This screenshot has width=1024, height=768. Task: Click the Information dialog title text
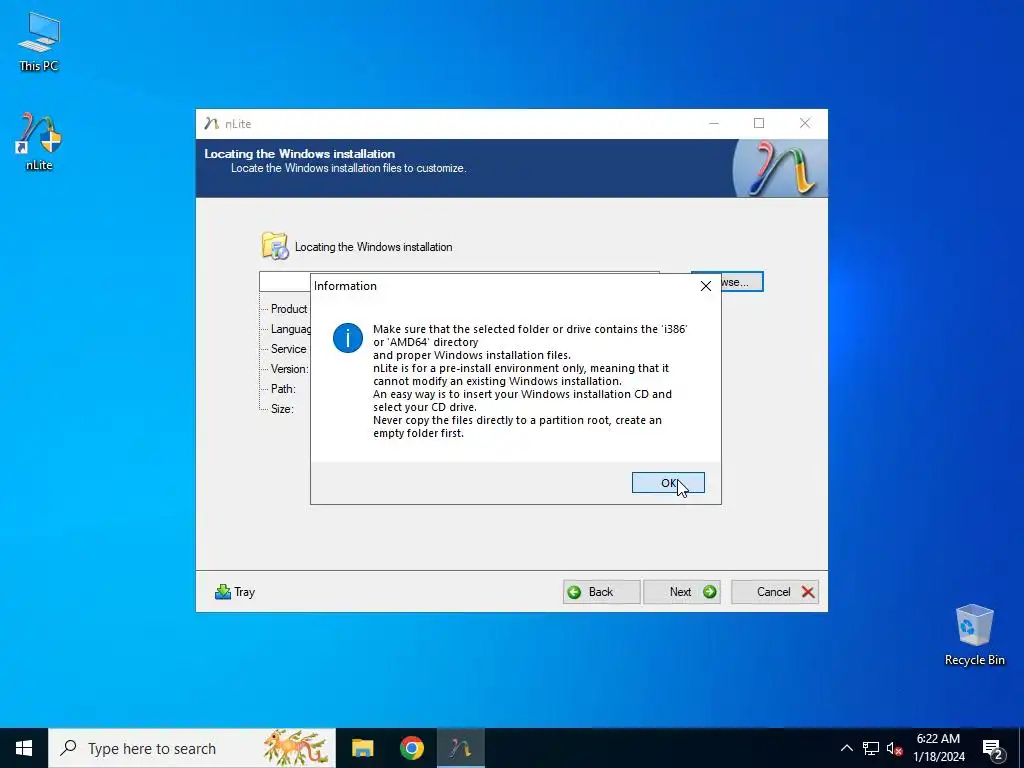pyautogui.click(x=345, y=286)
